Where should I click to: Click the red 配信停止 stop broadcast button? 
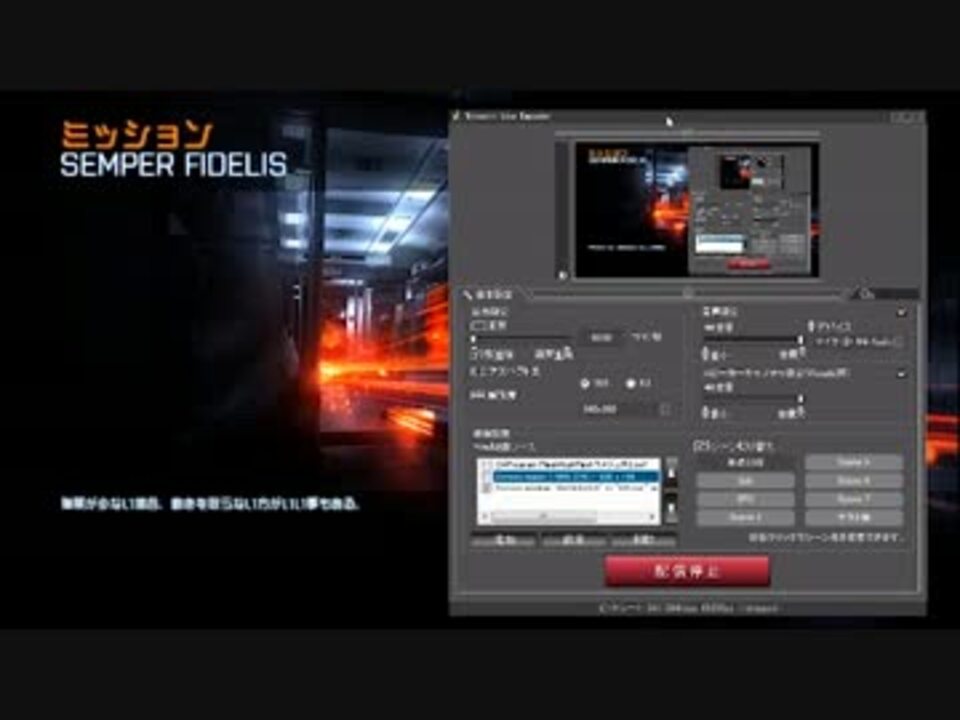[687, 571]
